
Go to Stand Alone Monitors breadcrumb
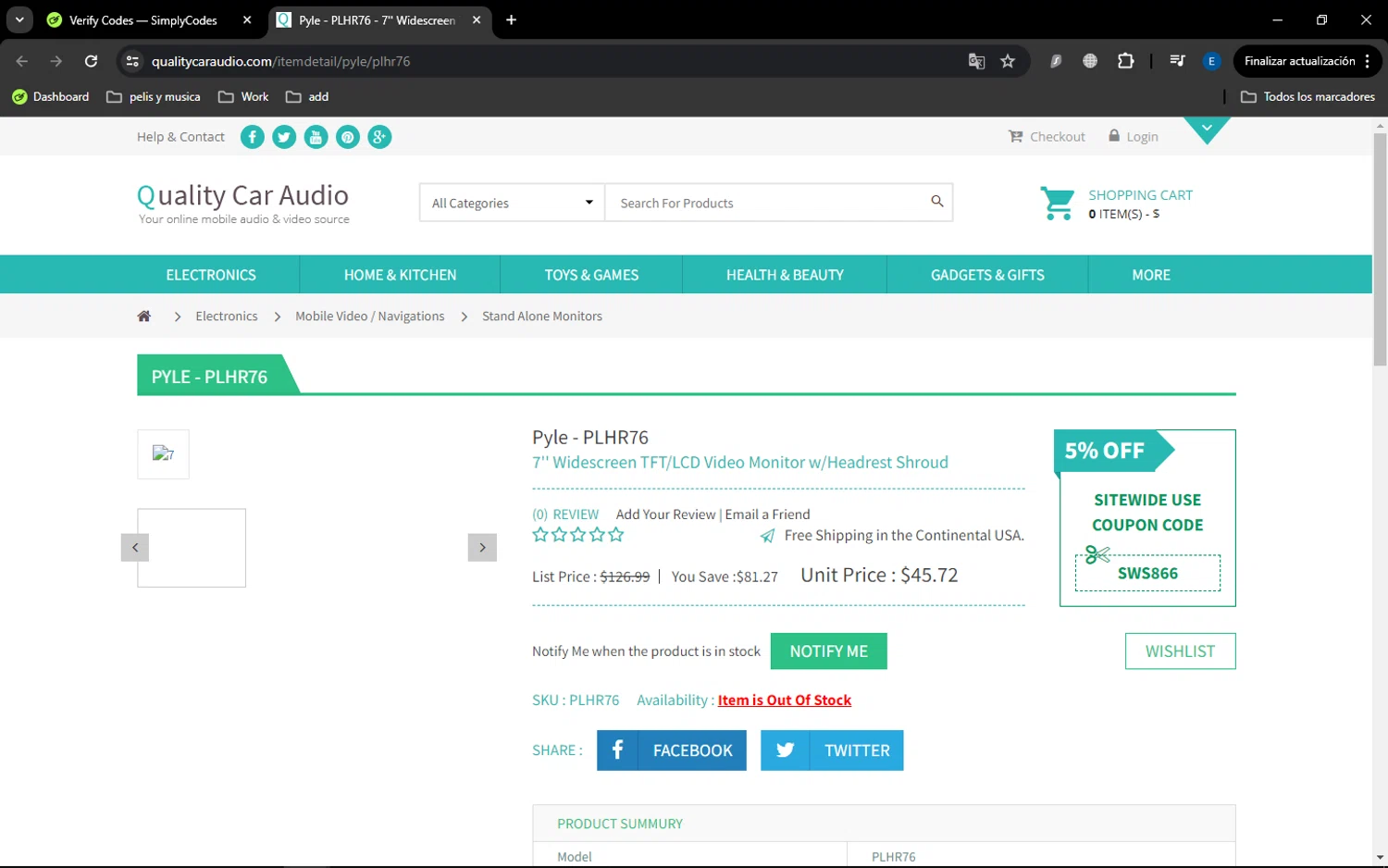[542, 316]
